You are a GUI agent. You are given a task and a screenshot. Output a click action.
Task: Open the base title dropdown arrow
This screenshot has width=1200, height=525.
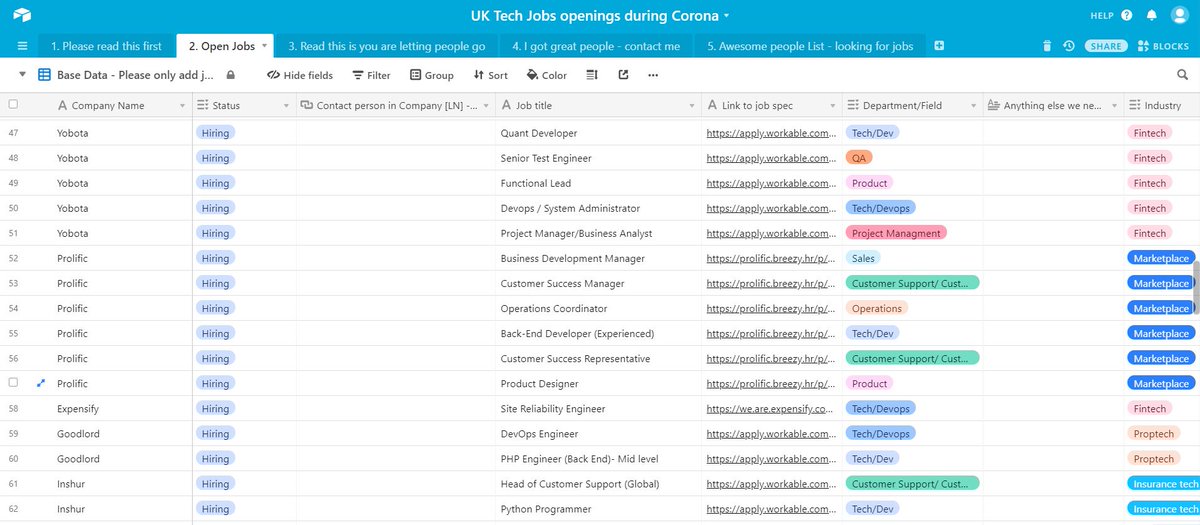tap(727, 16)
